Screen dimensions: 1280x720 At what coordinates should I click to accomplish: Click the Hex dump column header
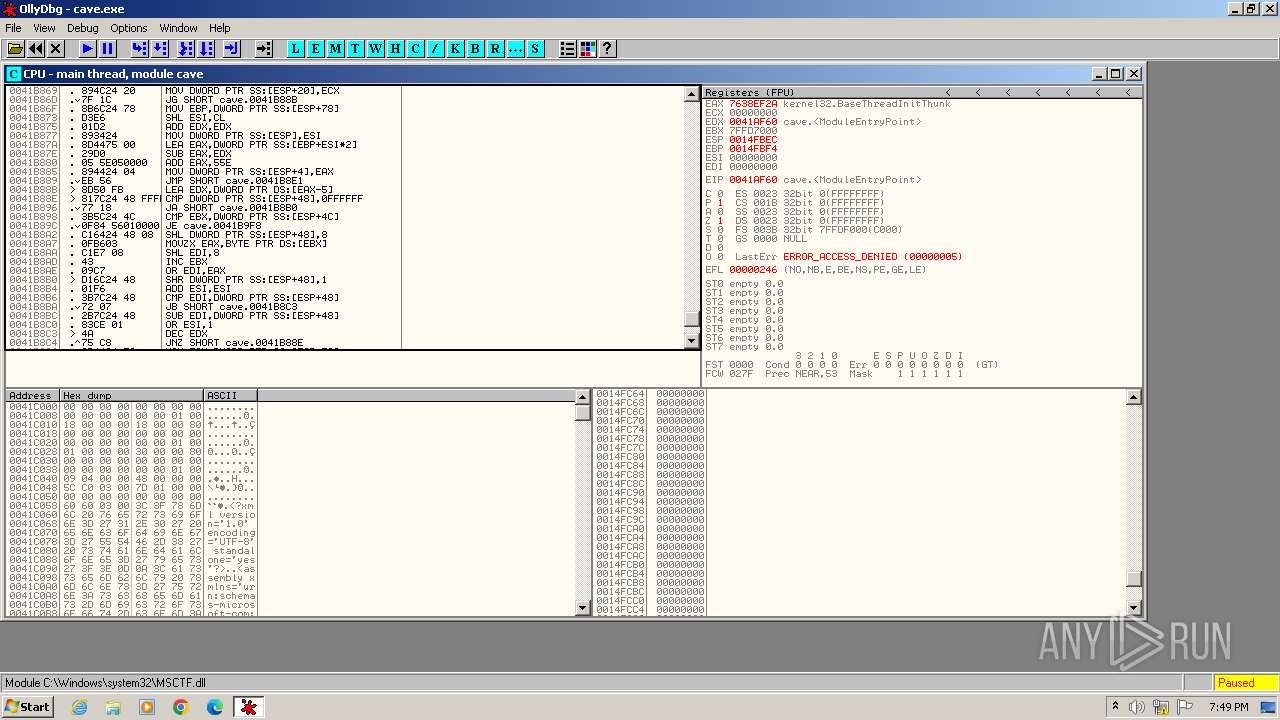[x=132, y=396]
